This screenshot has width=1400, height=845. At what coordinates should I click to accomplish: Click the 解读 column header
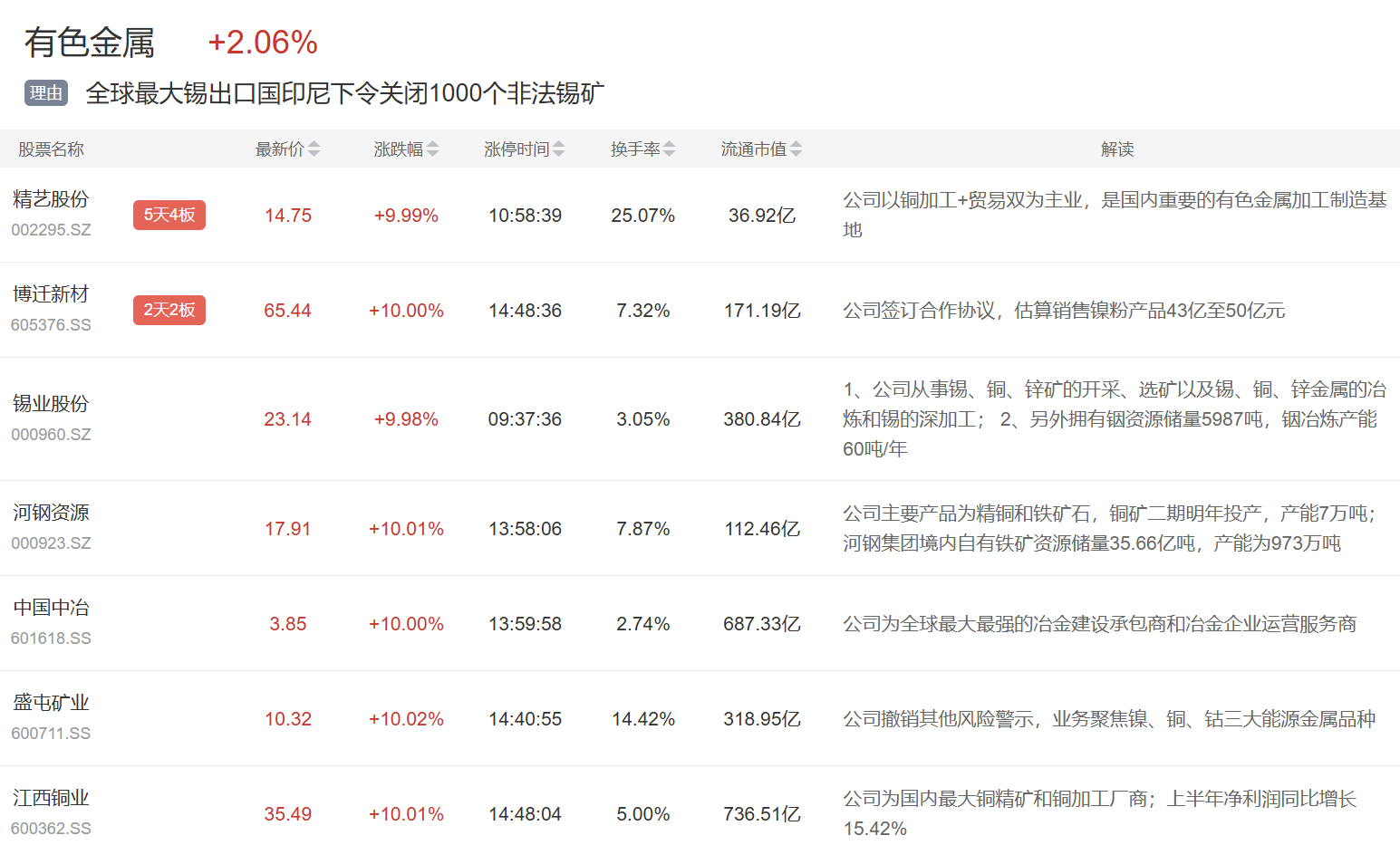1117,149
